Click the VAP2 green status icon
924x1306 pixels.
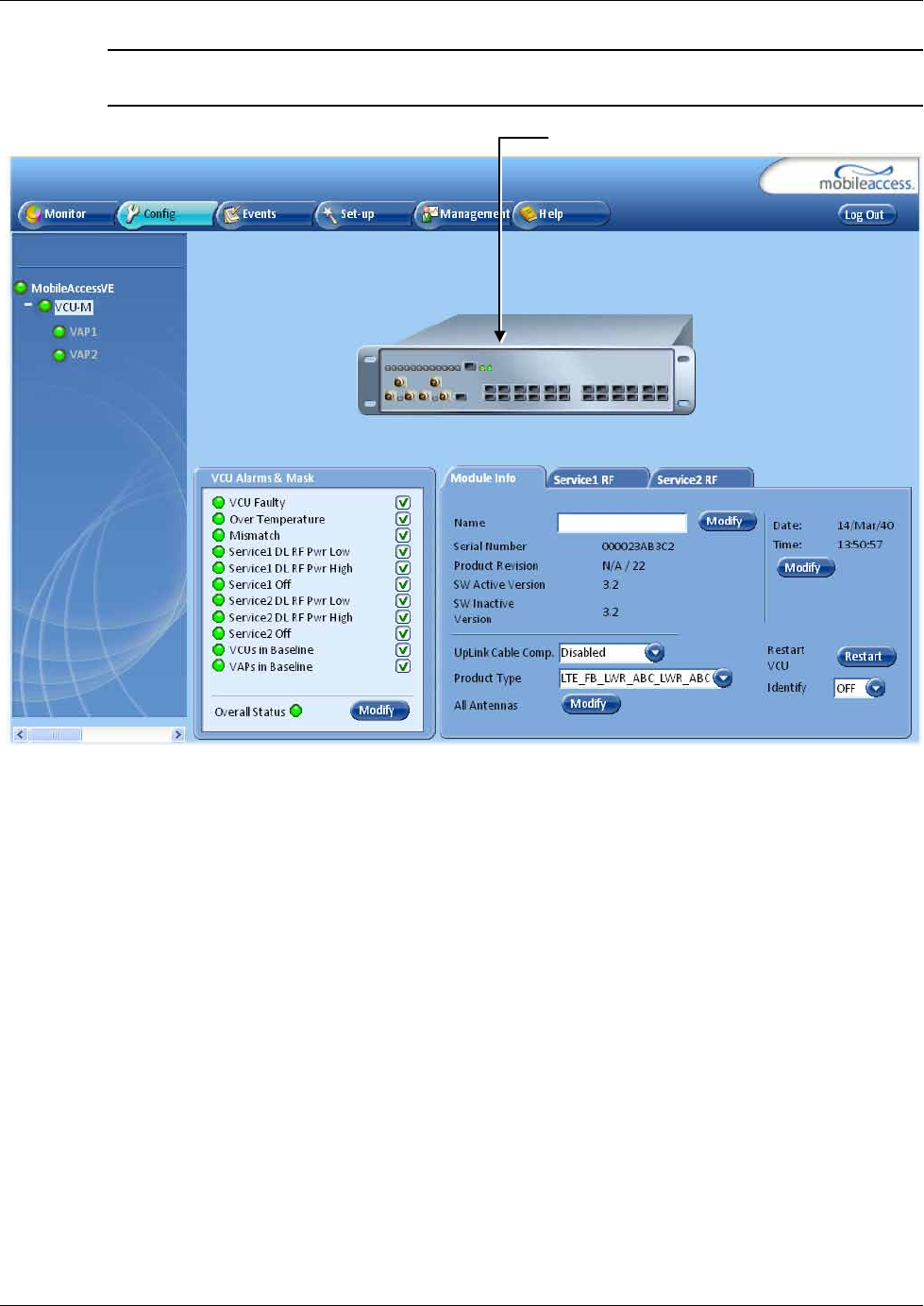(59, 355)
